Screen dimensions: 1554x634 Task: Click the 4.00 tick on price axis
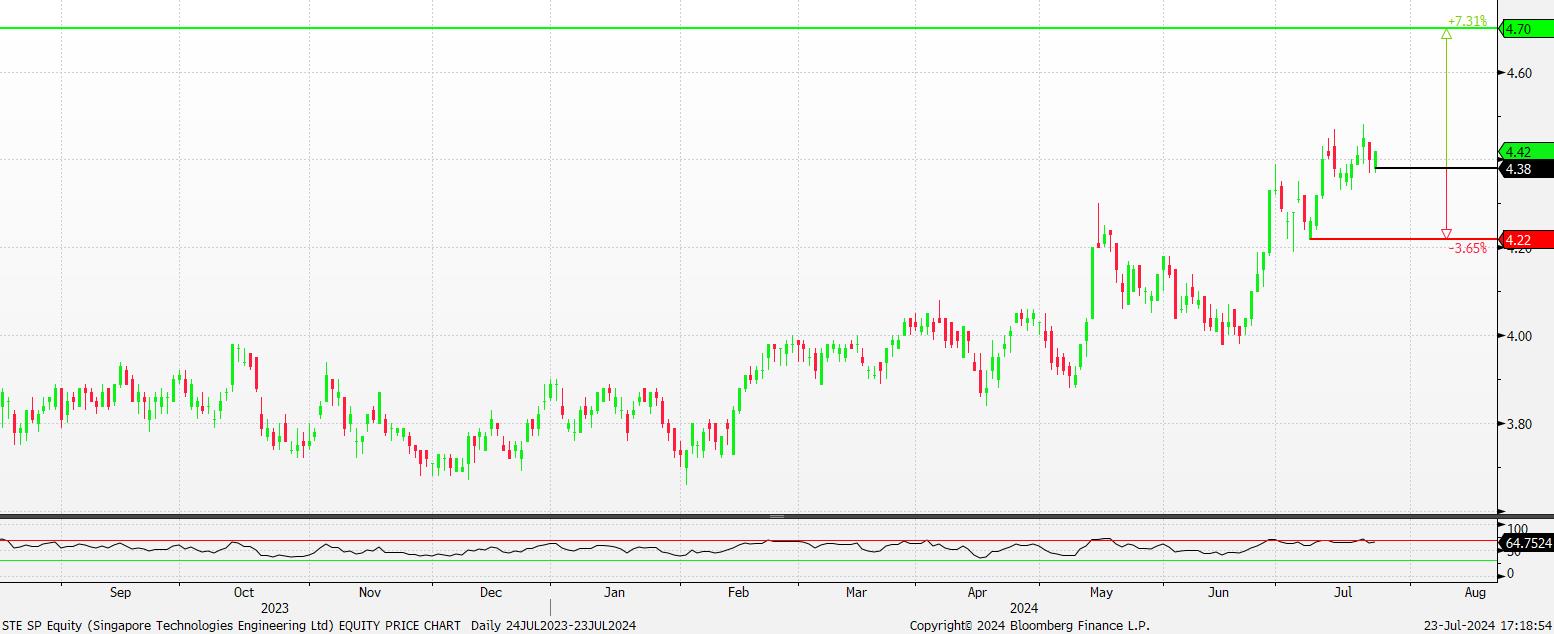1520,336
